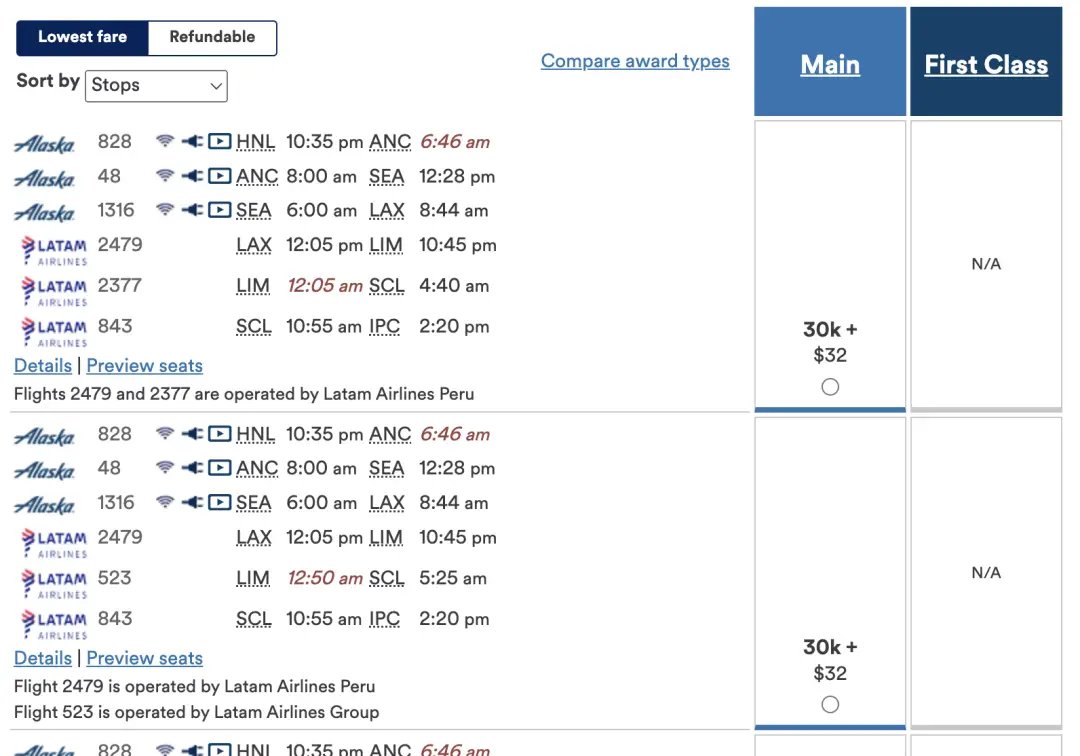
Task: Click the Wi-Fi icon for flight 828 to ANC in the first itinerary
Action: [165, 142]
